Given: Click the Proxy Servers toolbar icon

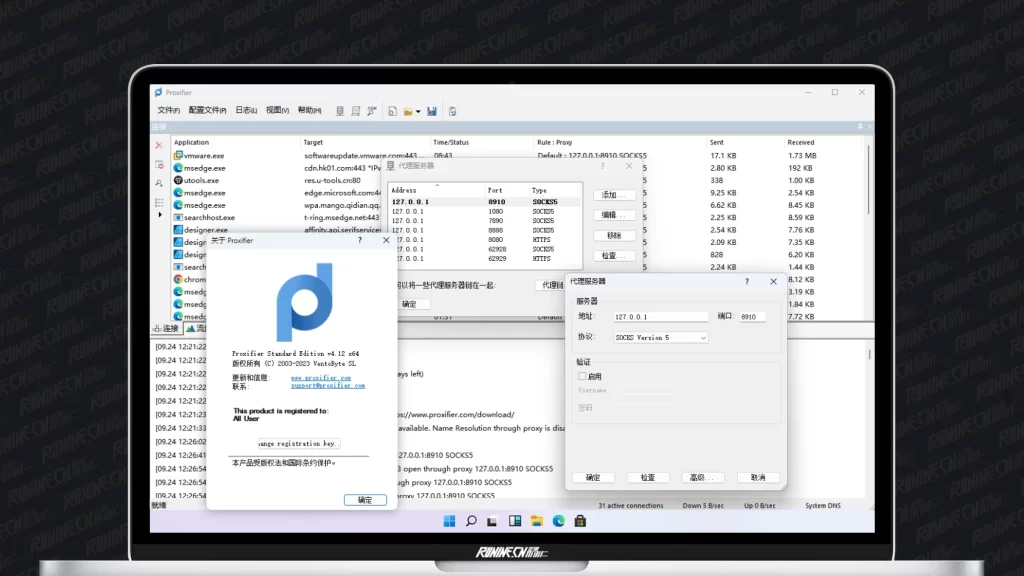Looking at the screenshot, I should pos(340,111).
